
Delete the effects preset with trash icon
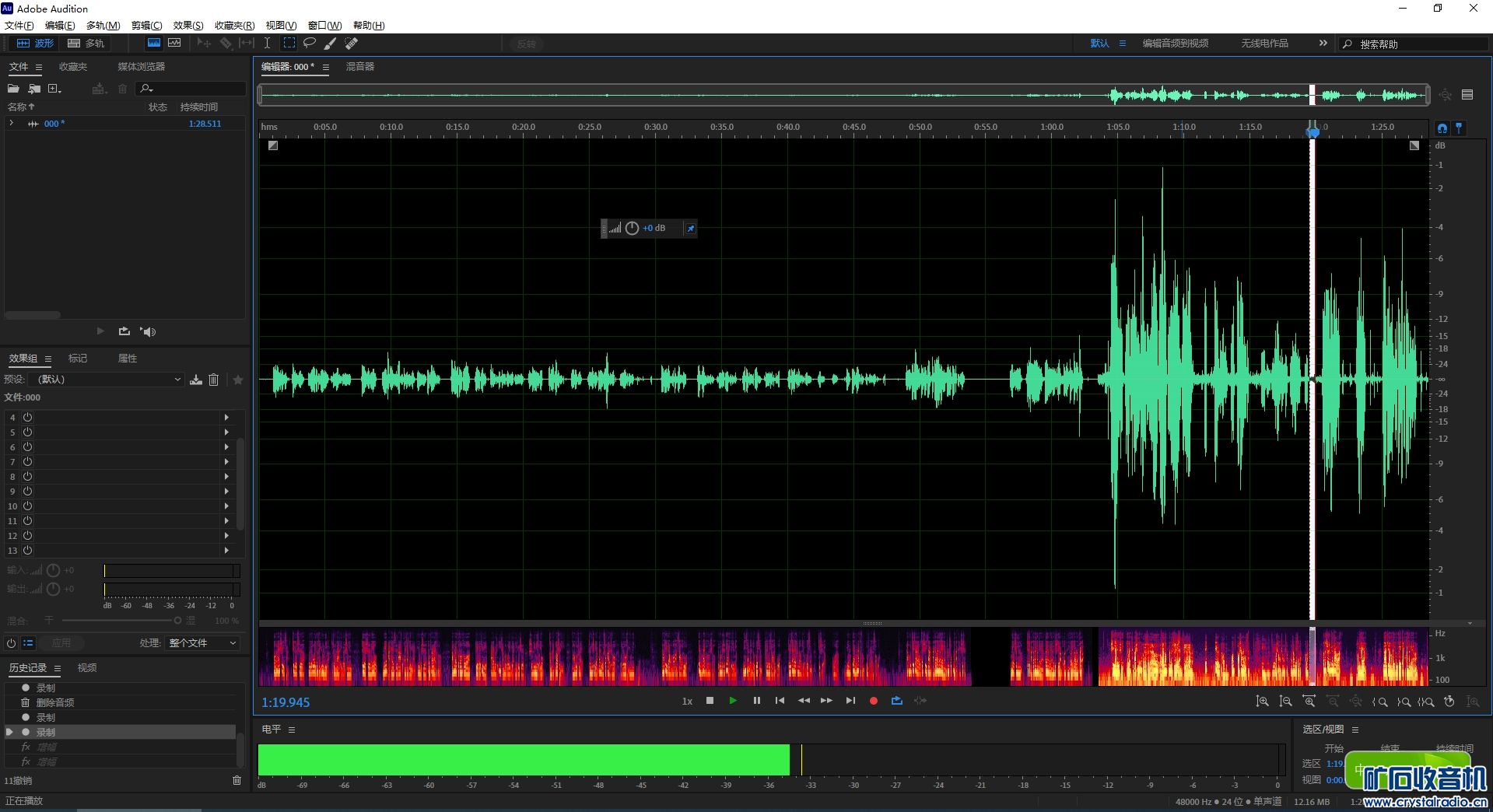214,380
